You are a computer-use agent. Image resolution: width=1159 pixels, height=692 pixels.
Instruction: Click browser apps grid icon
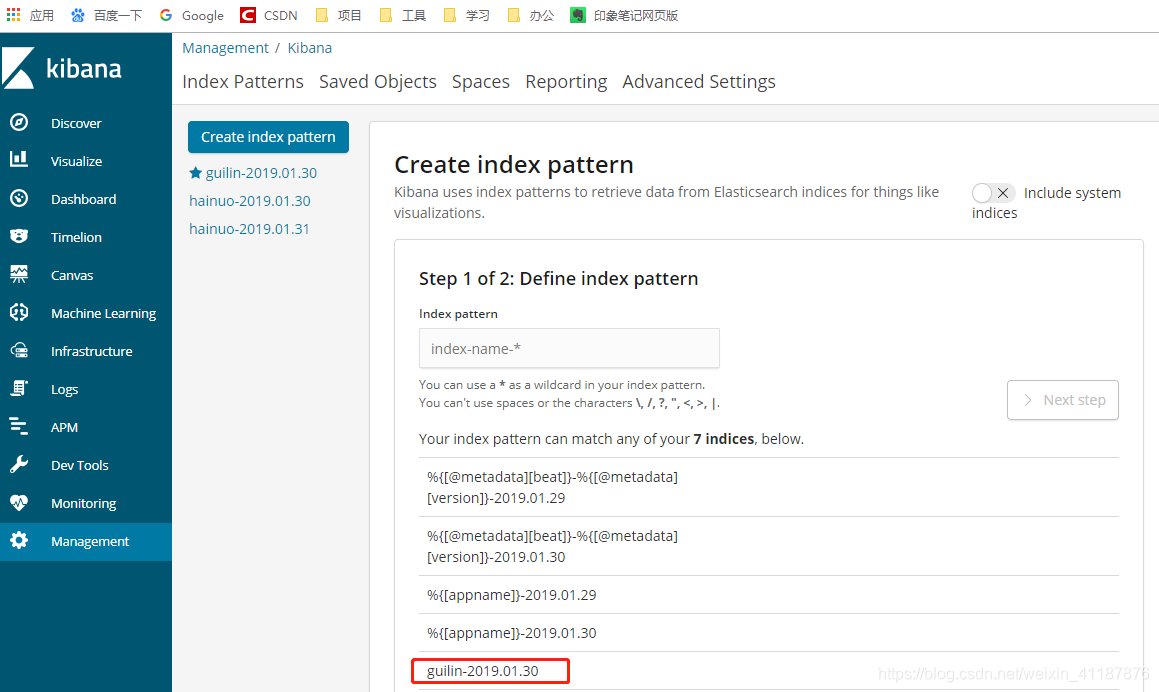coord(13,14)
